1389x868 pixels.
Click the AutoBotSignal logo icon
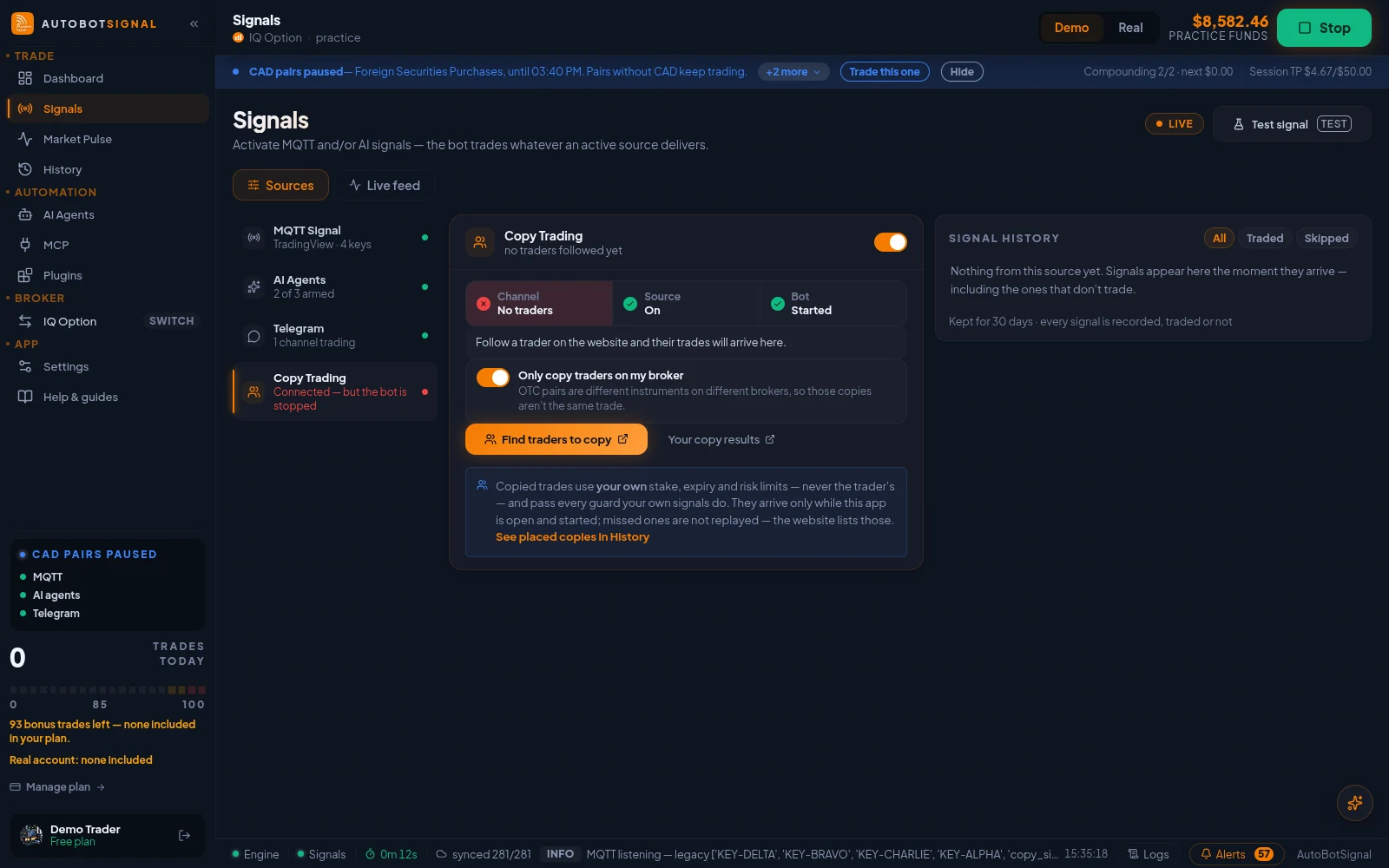tap(23, 23)
